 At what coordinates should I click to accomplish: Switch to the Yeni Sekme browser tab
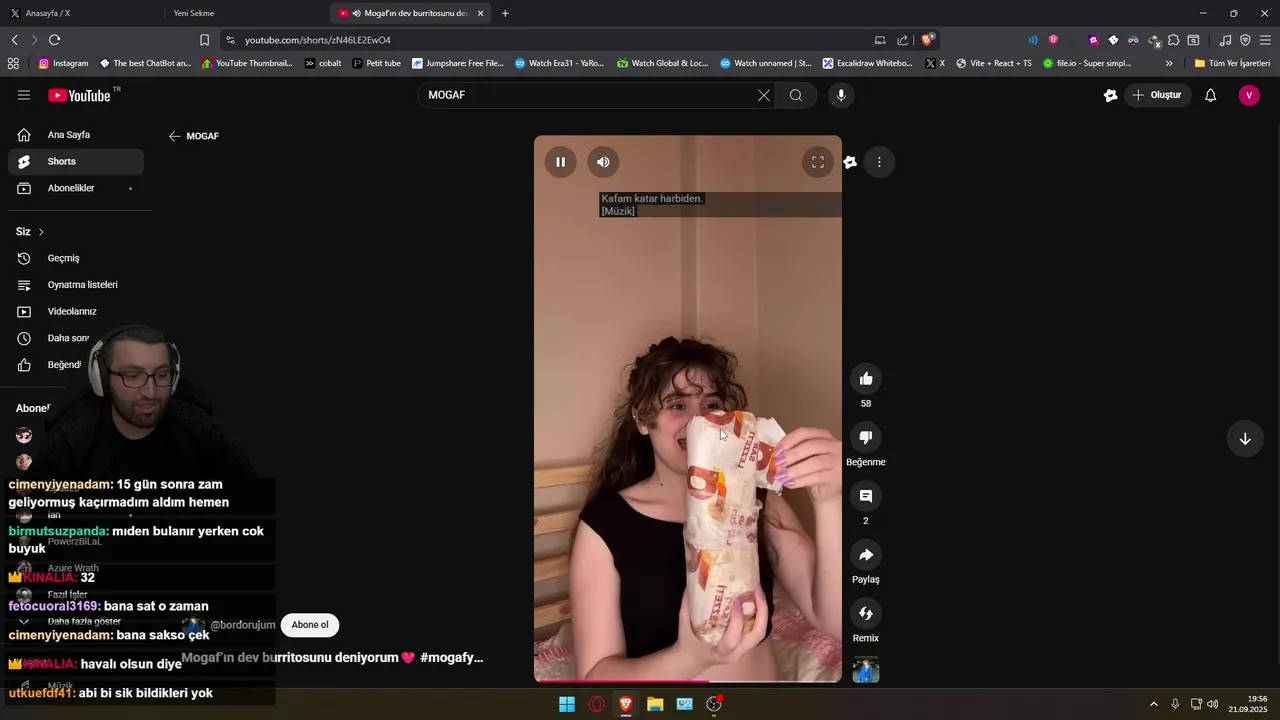245,13
